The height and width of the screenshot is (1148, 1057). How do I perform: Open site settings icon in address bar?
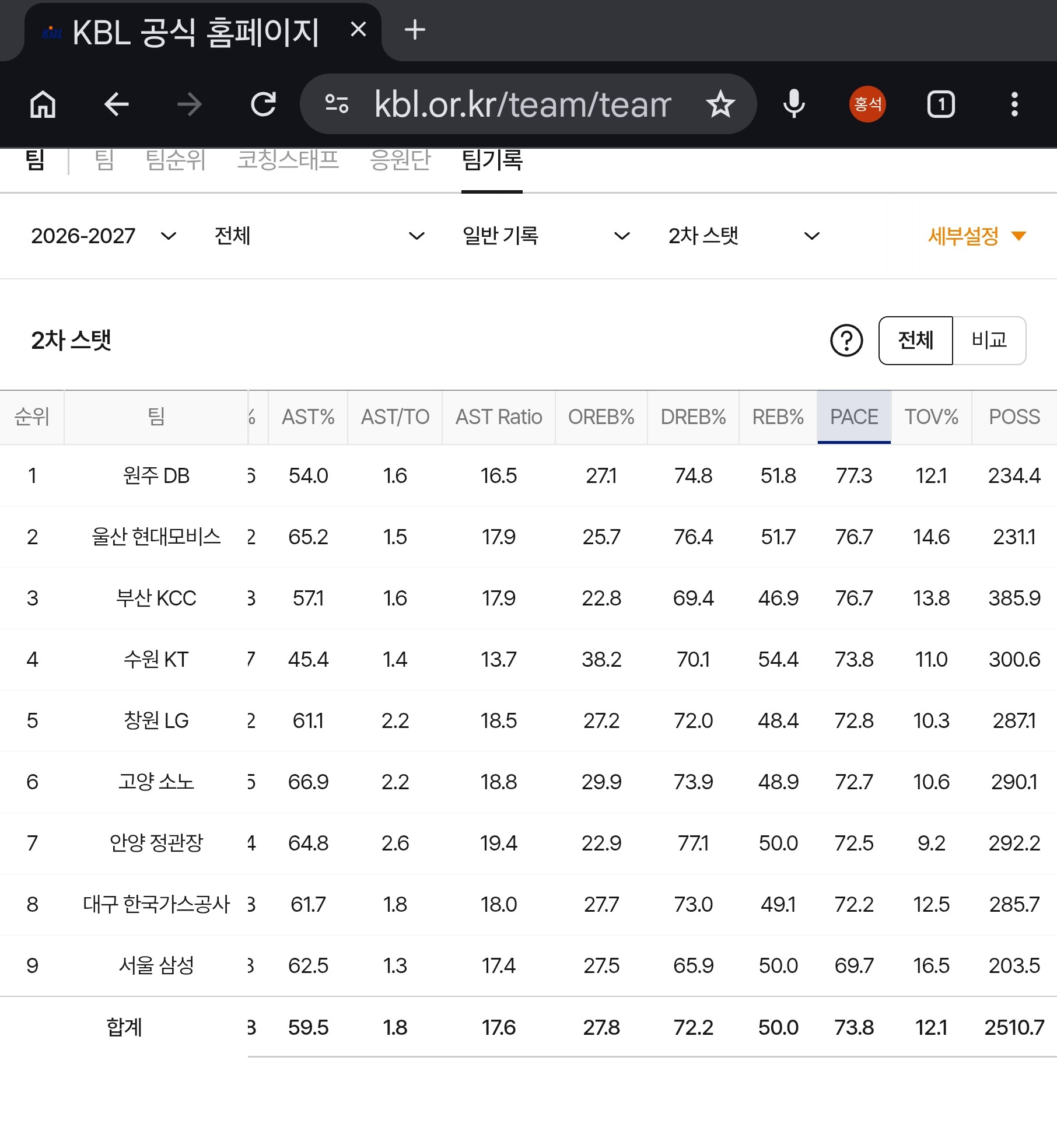pos(337,104)
